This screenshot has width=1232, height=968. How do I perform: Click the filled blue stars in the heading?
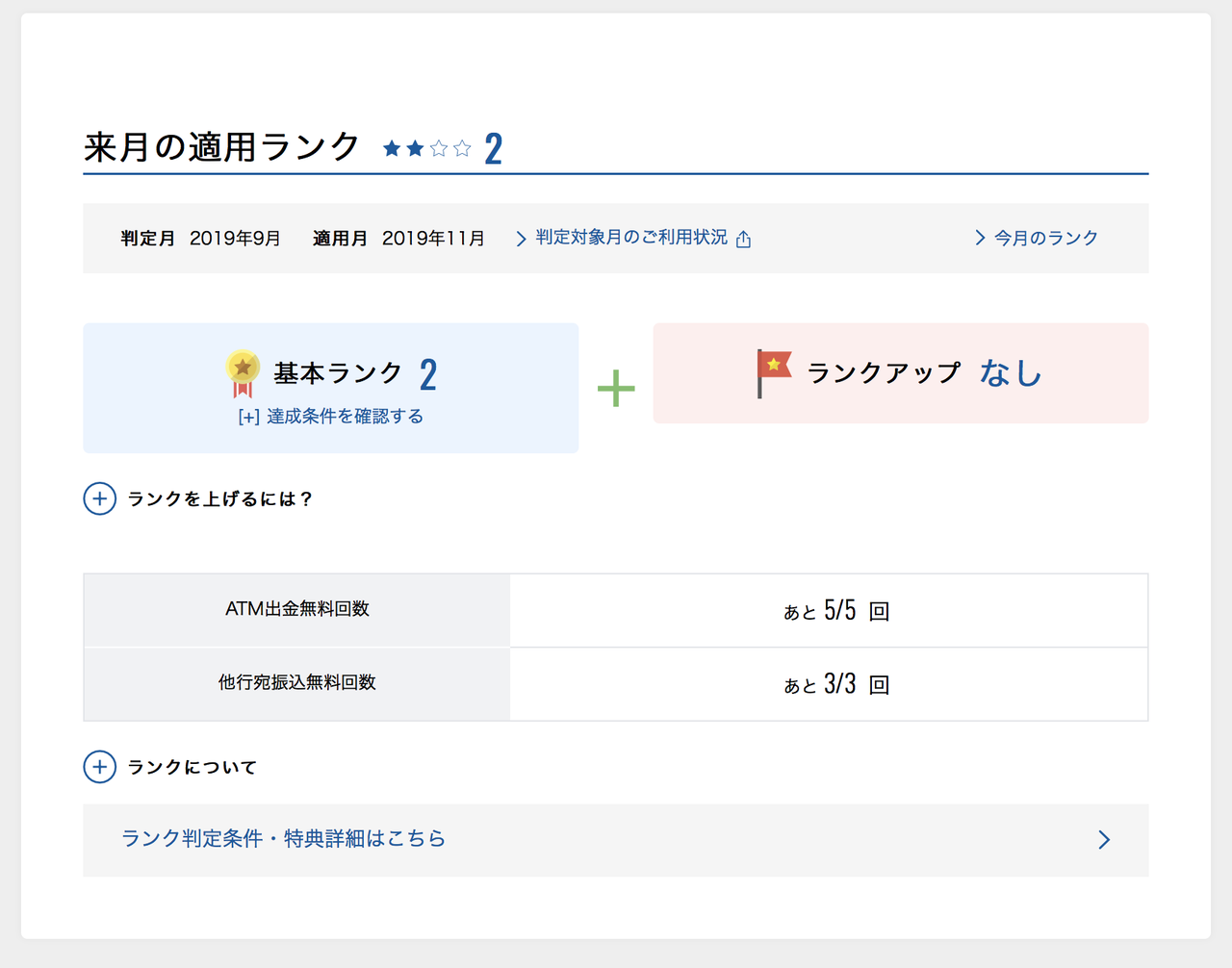[x=403, y=148]
